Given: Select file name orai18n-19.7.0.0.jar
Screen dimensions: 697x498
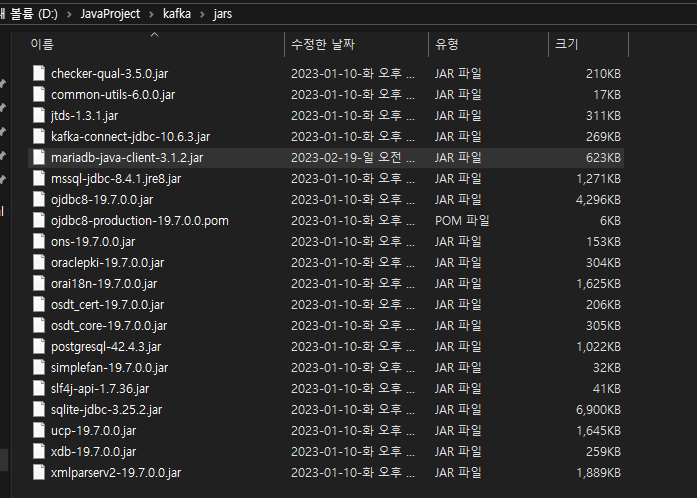Looking at the screenshot, I should click(104, 283).
